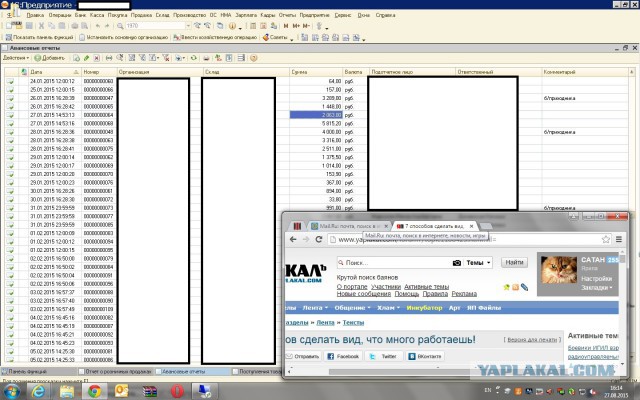Click the orange info help icon in toolbar
Viewport: 640px width, 400px height.
pyautogui.click(x=232, y=26)
